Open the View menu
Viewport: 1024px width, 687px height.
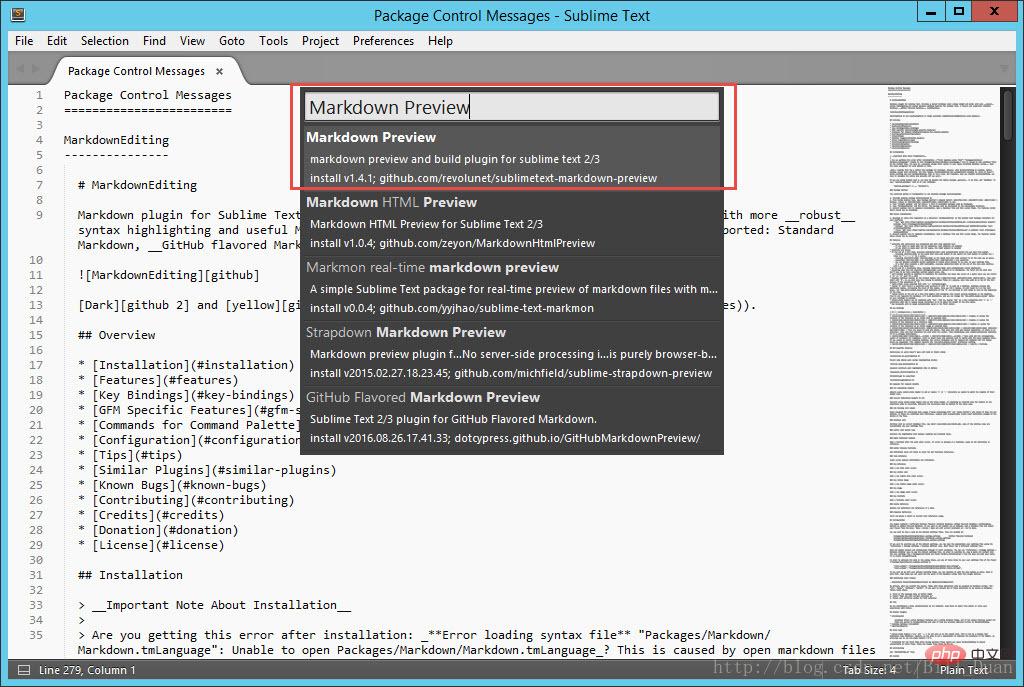point(192,40)
